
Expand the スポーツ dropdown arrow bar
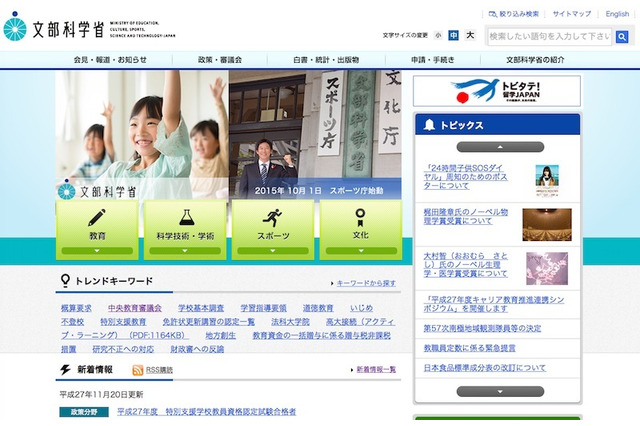(273, 251)
